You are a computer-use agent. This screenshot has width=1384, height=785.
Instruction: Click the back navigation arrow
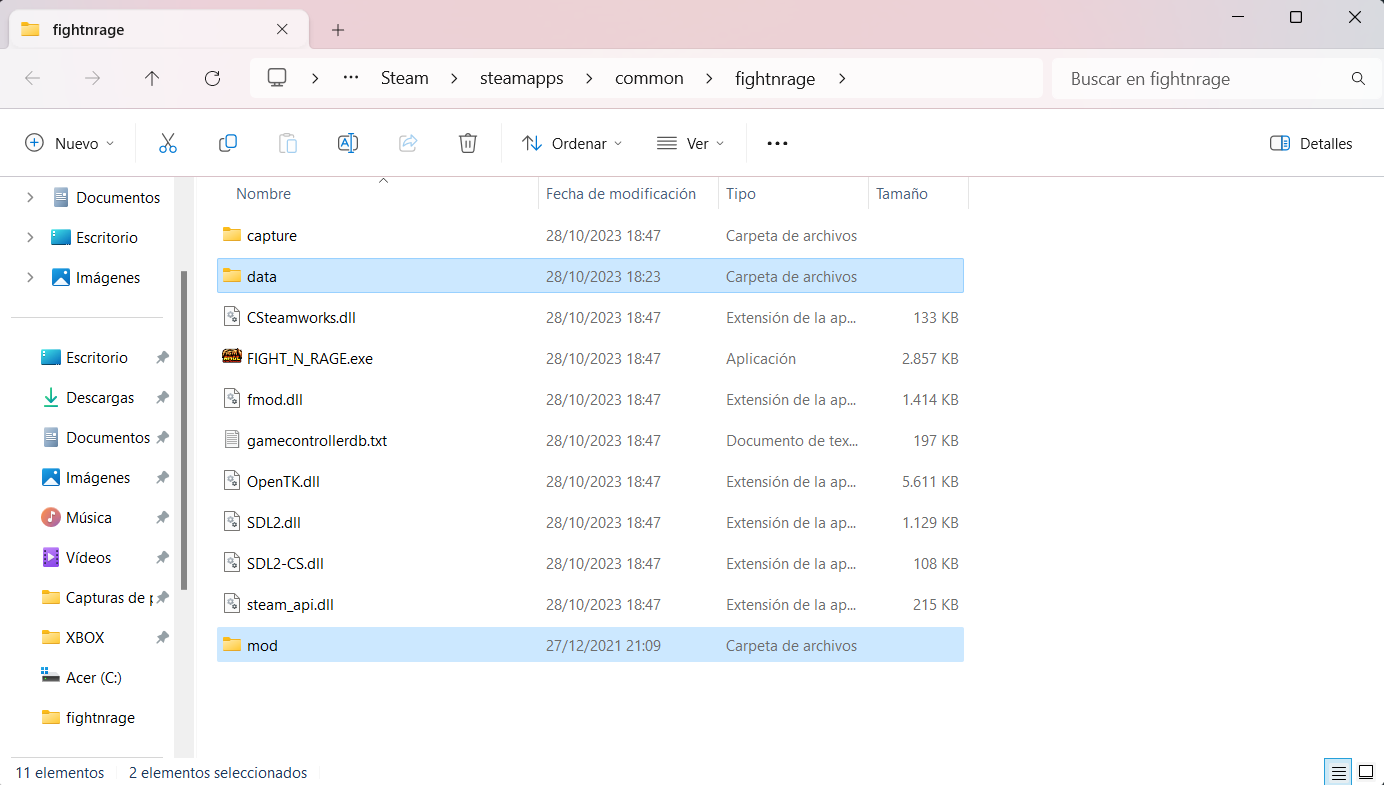pyautogui.click(x=32, y=78)
